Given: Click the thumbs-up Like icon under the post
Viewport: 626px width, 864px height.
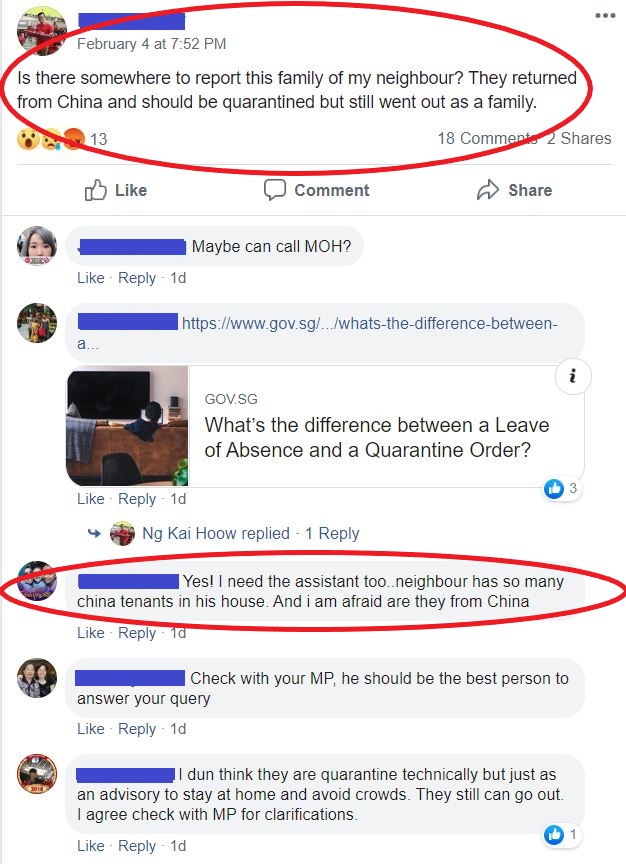Looking at the screenshot, I should [95, 190].
